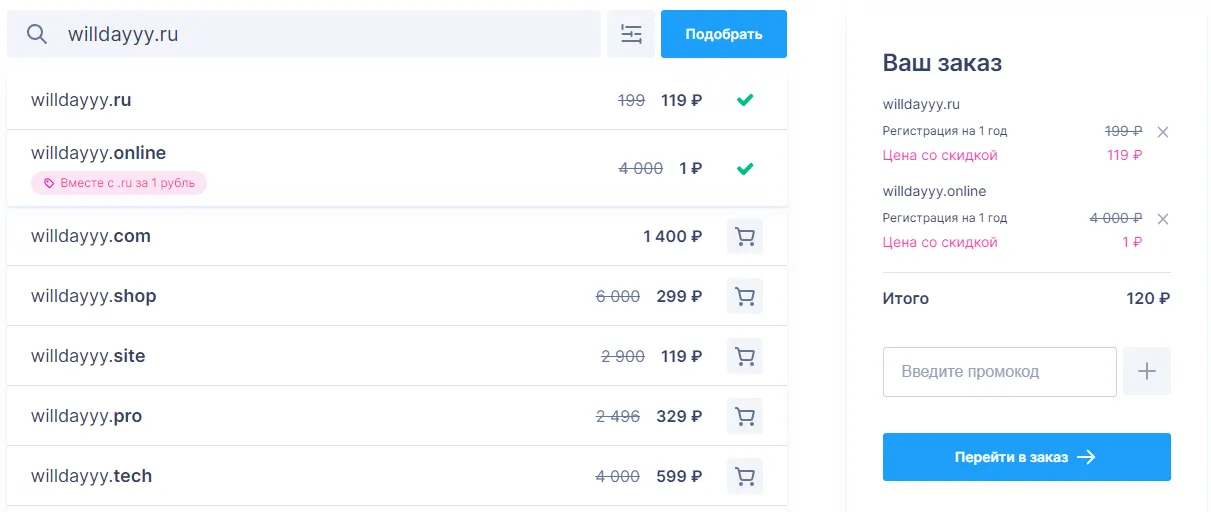Remove willdayyy.ru from order
The width and height of the screenshot is (1211, 512).
click(x=1162, y=132)
